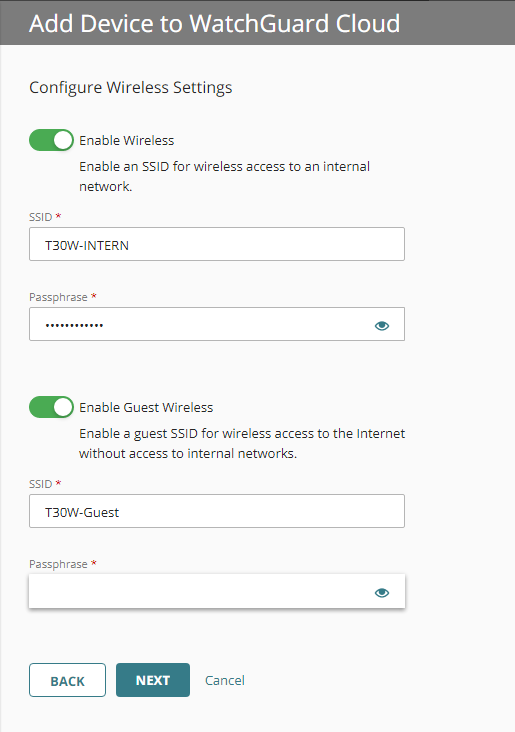This screenshot has width=515, height=732.
Task: Toggle the Enable Wireless switch
Action: tap(51, 140)
